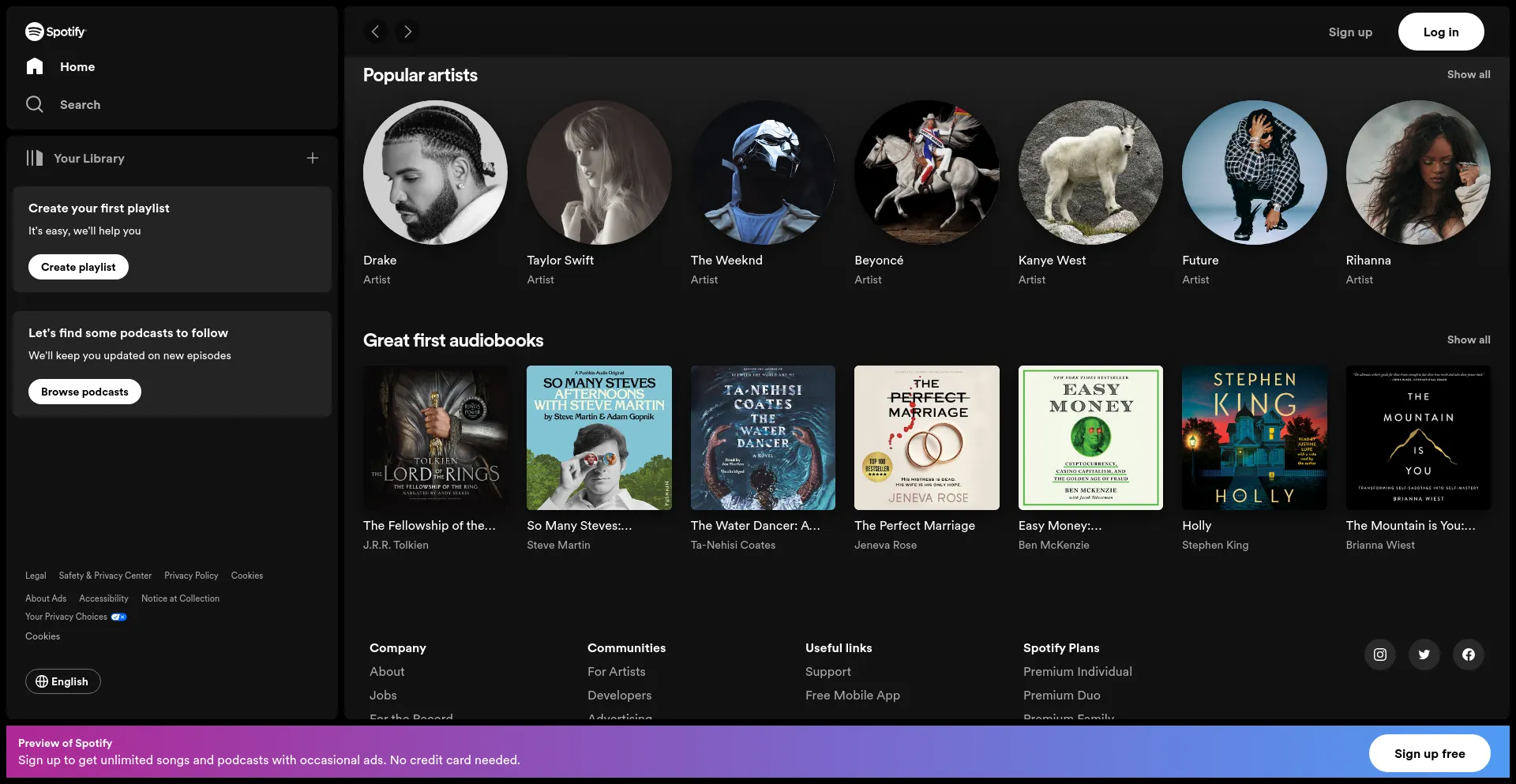Open the Premium Duo plan link

[x=1061, y=695]
